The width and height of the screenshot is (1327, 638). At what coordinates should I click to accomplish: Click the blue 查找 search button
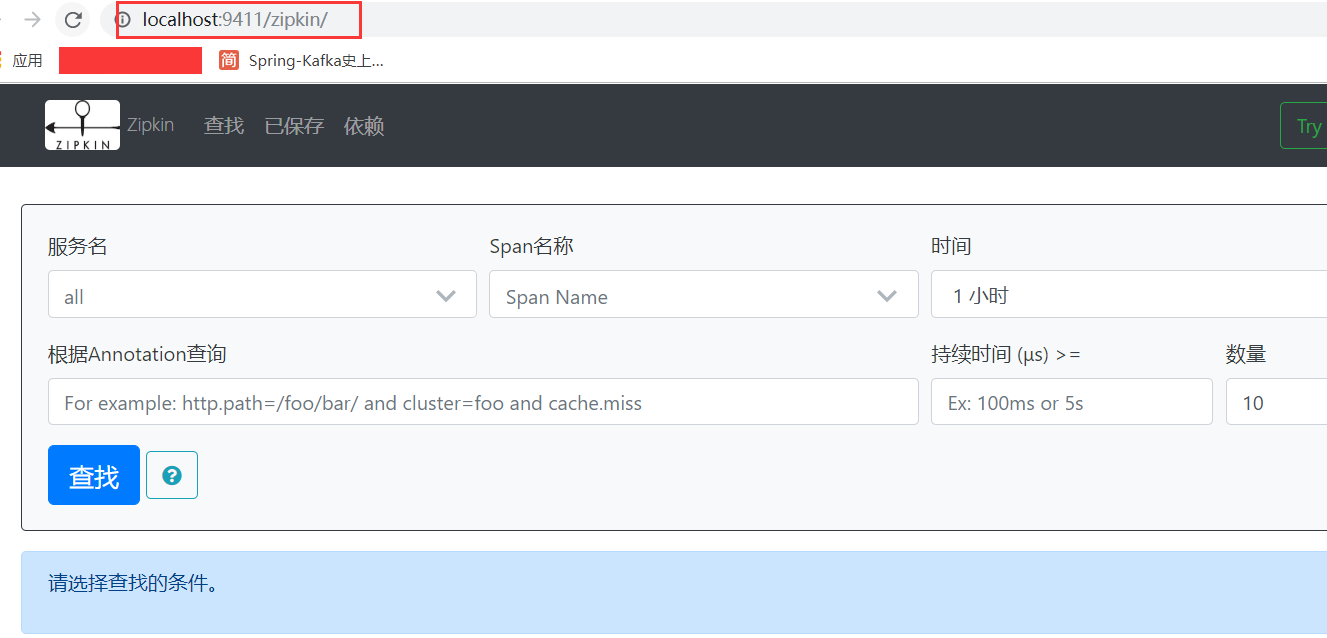pyautogui.click(x=94, y=475)
